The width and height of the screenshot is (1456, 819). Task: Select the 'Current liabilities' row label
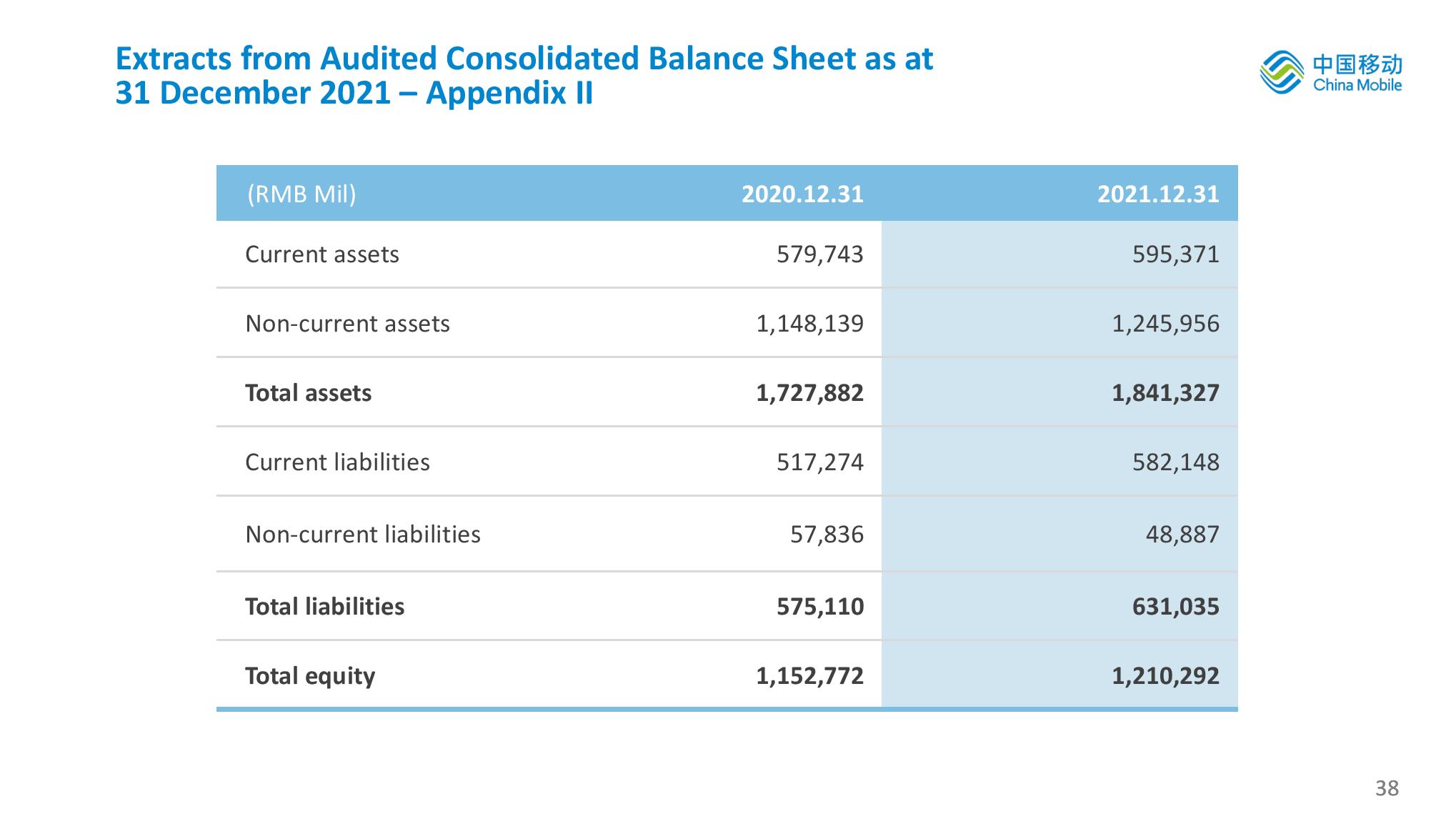pyautogui.click(x=337, y=462)
